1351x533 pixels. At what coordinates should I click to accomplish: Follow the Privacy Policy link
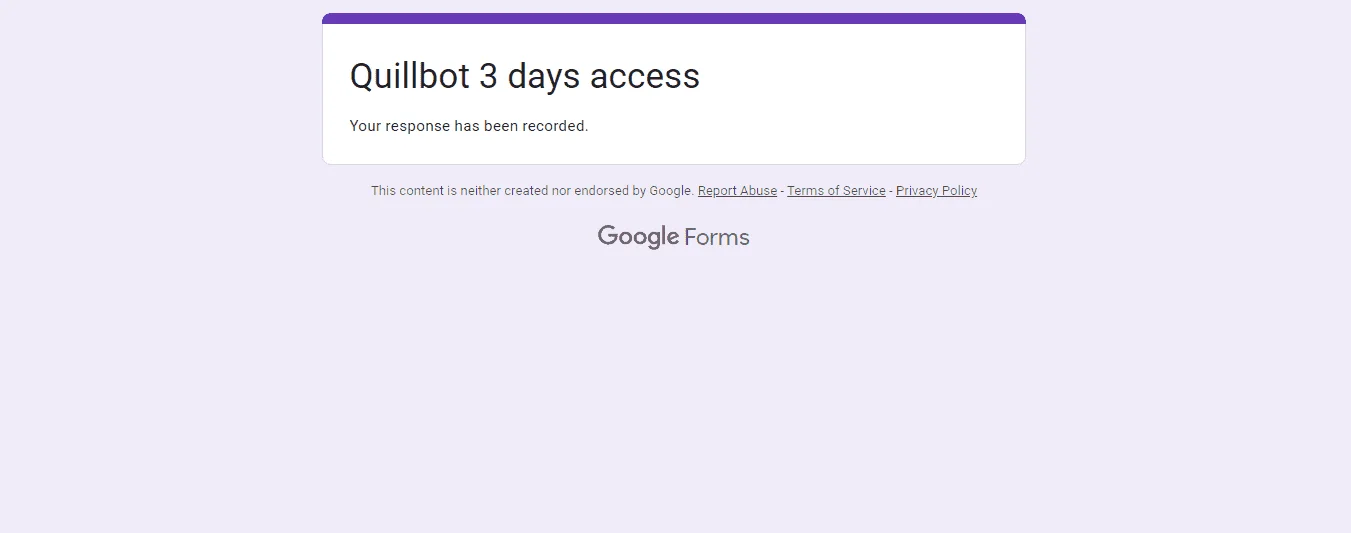(x=936, y=191)
